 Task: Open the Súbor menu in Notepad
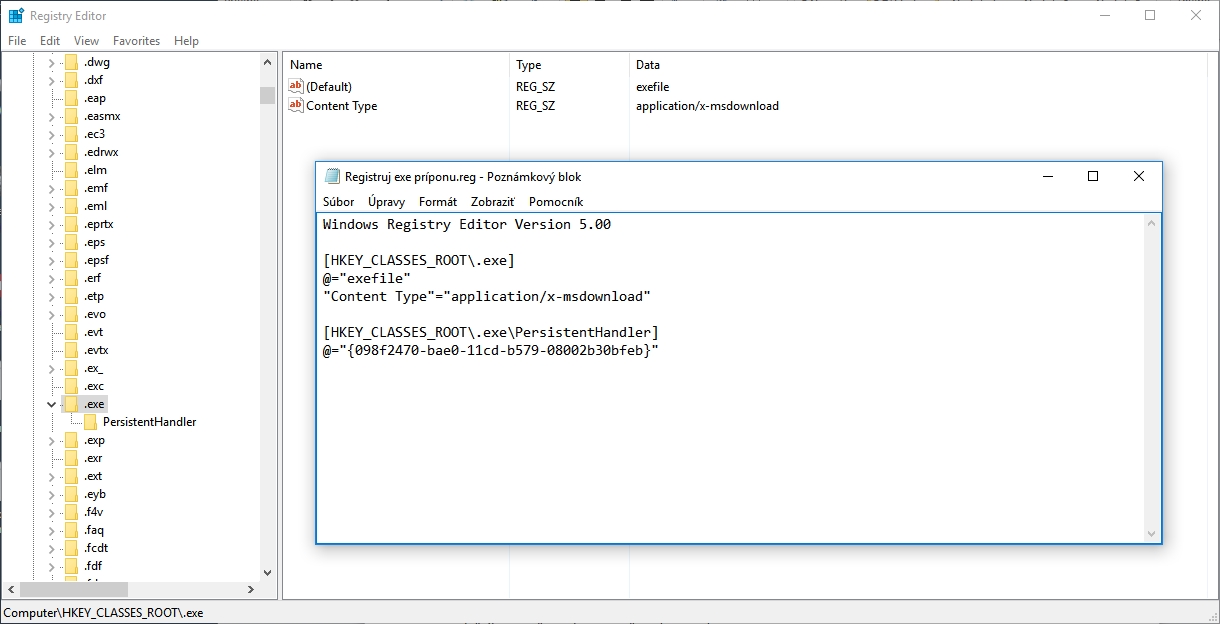(x=338, y=202)
